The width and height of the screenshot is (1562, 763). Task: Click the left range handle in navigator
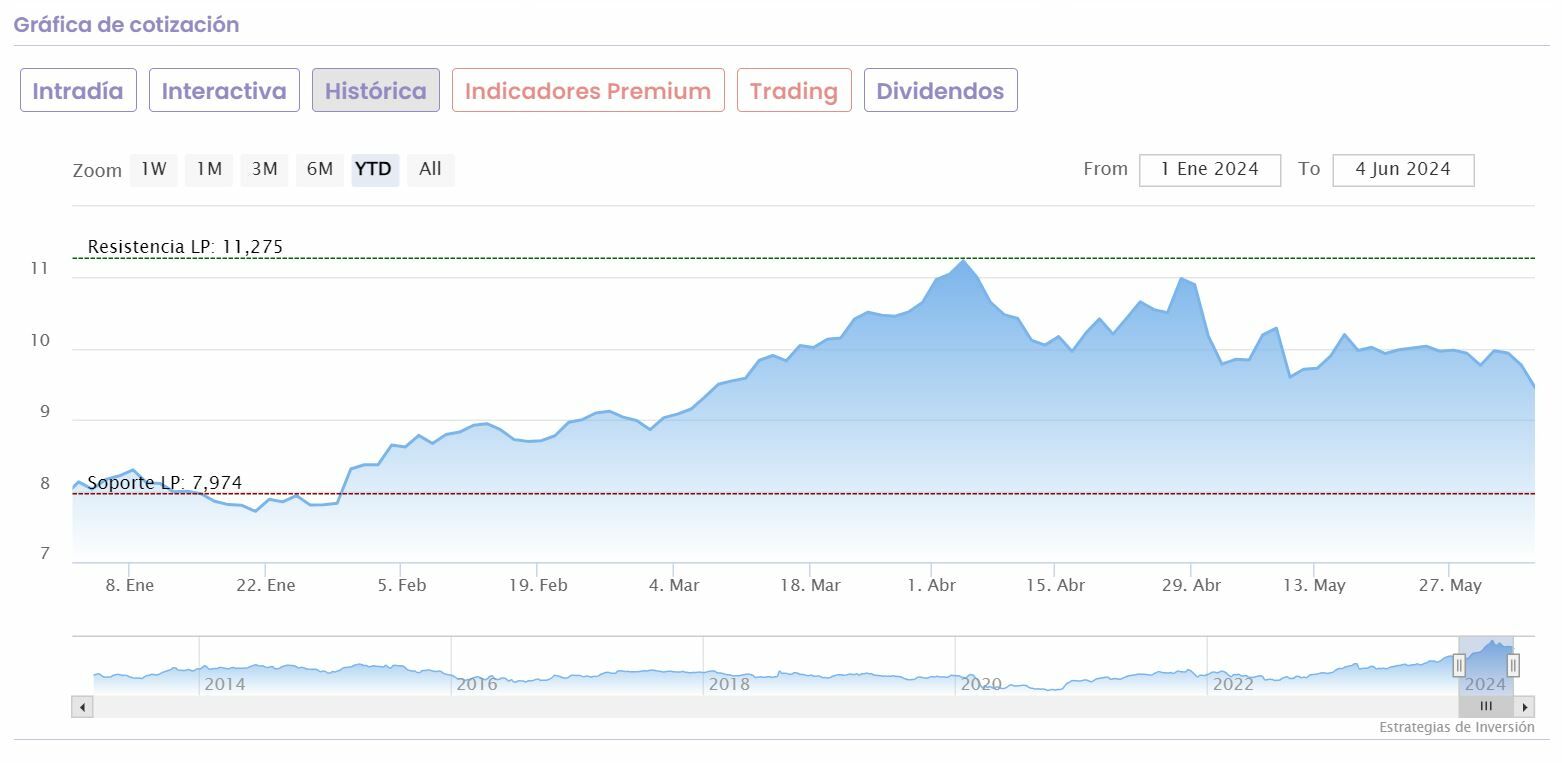pyautogui.click(x=1459, y=665)
